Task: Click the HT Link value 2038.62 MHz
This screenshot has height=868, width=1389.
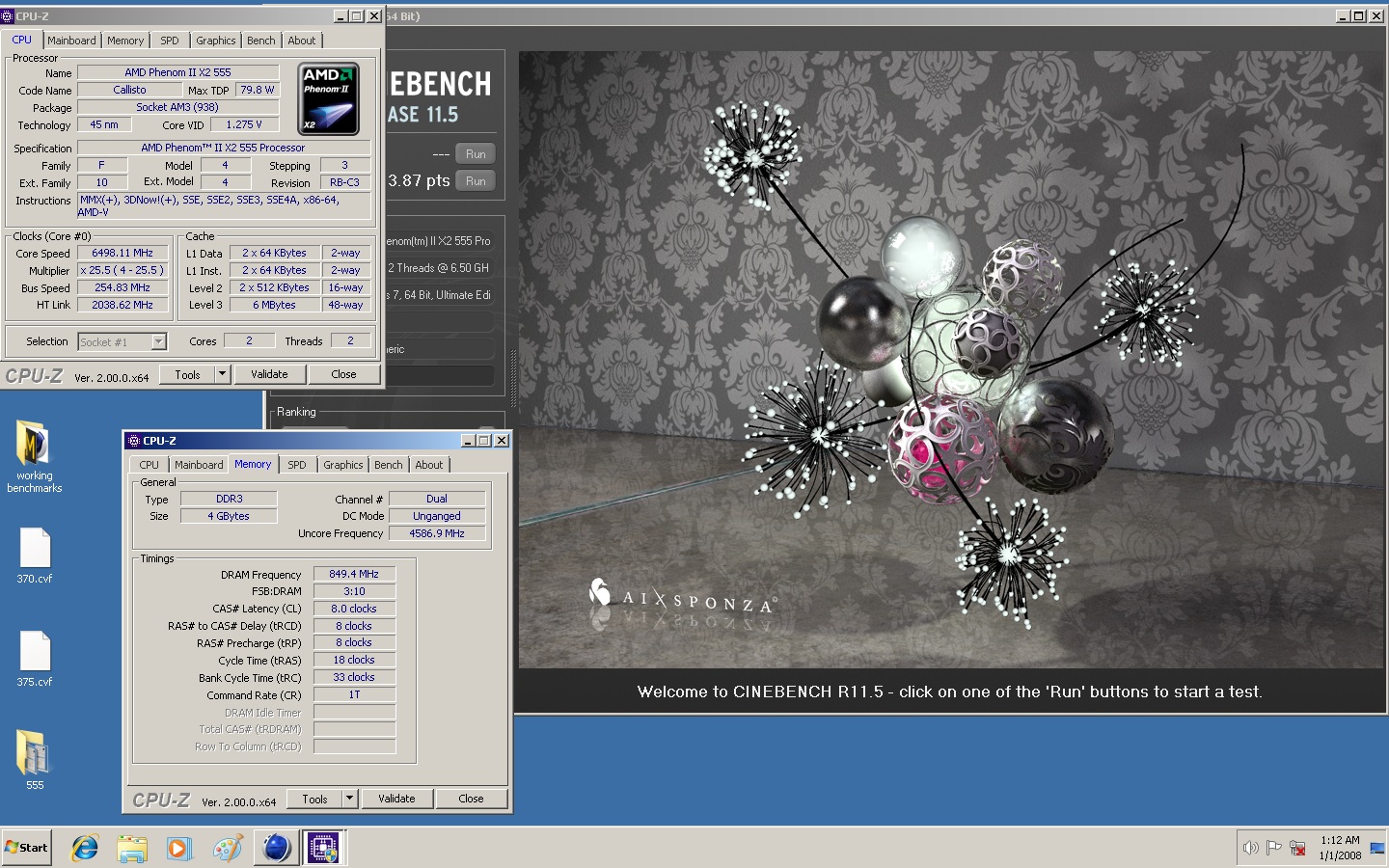Action: click(x=123, y=305)
